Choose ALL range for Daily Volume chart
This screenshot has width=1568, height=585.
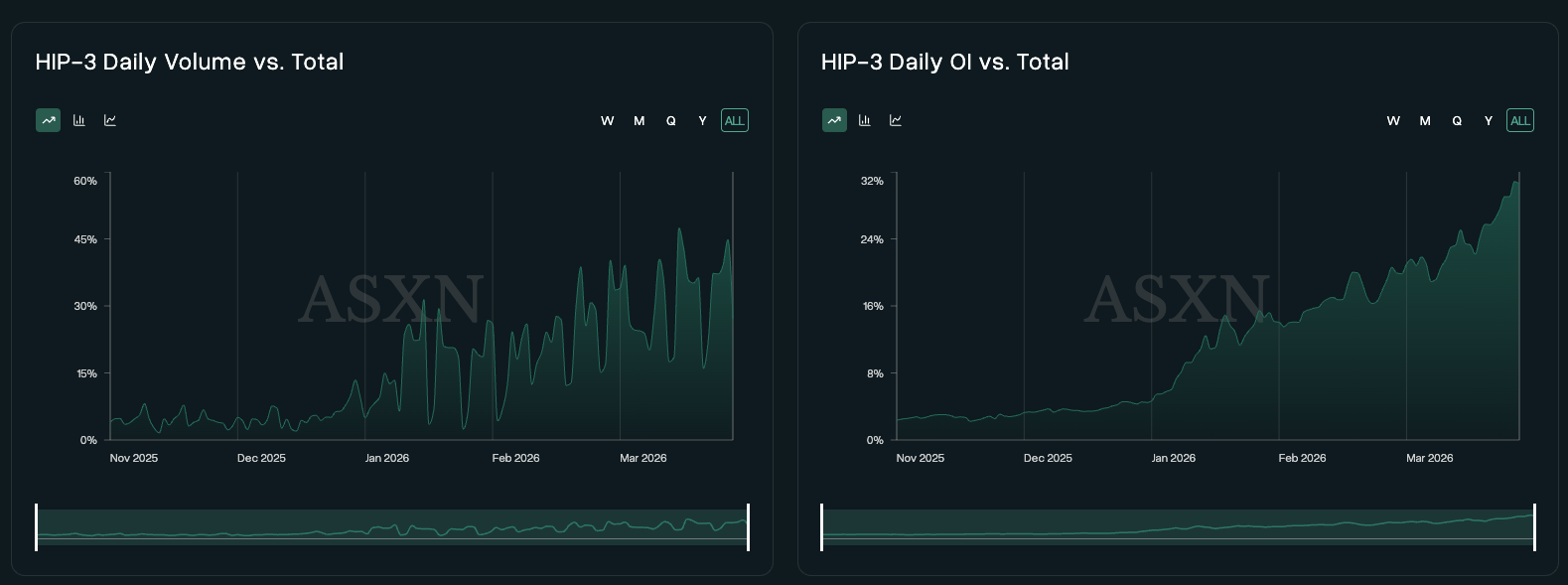(x=735, y=120)
